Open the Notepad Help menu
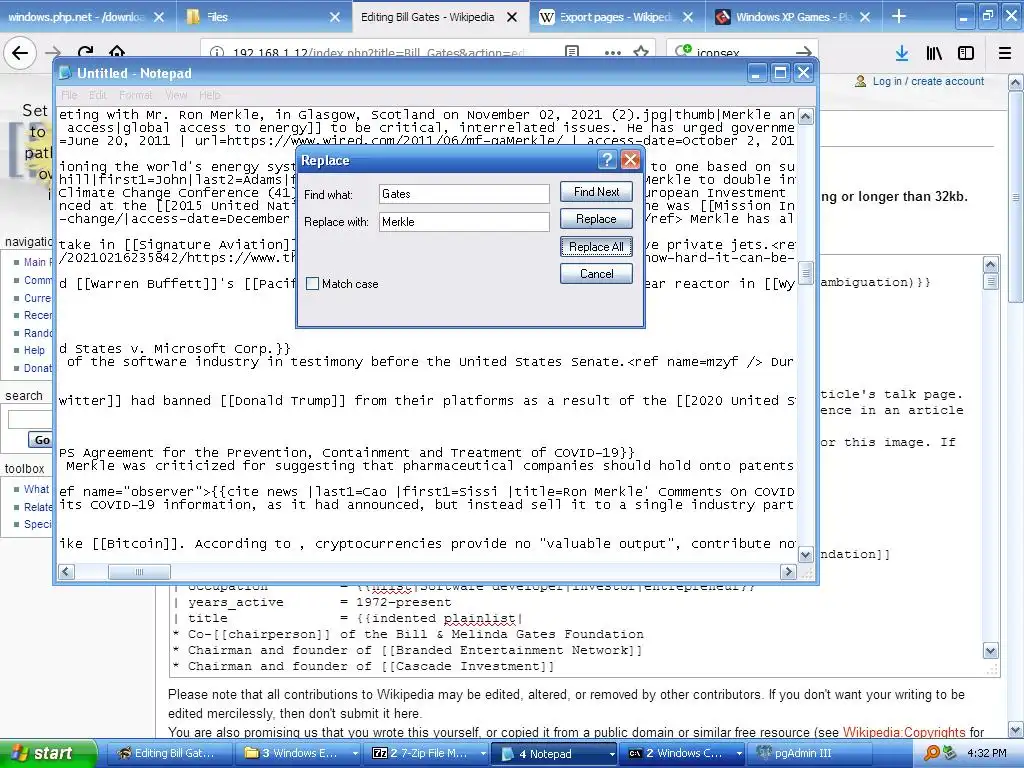Screen dimensions: 1024x768 pos(210,95)
